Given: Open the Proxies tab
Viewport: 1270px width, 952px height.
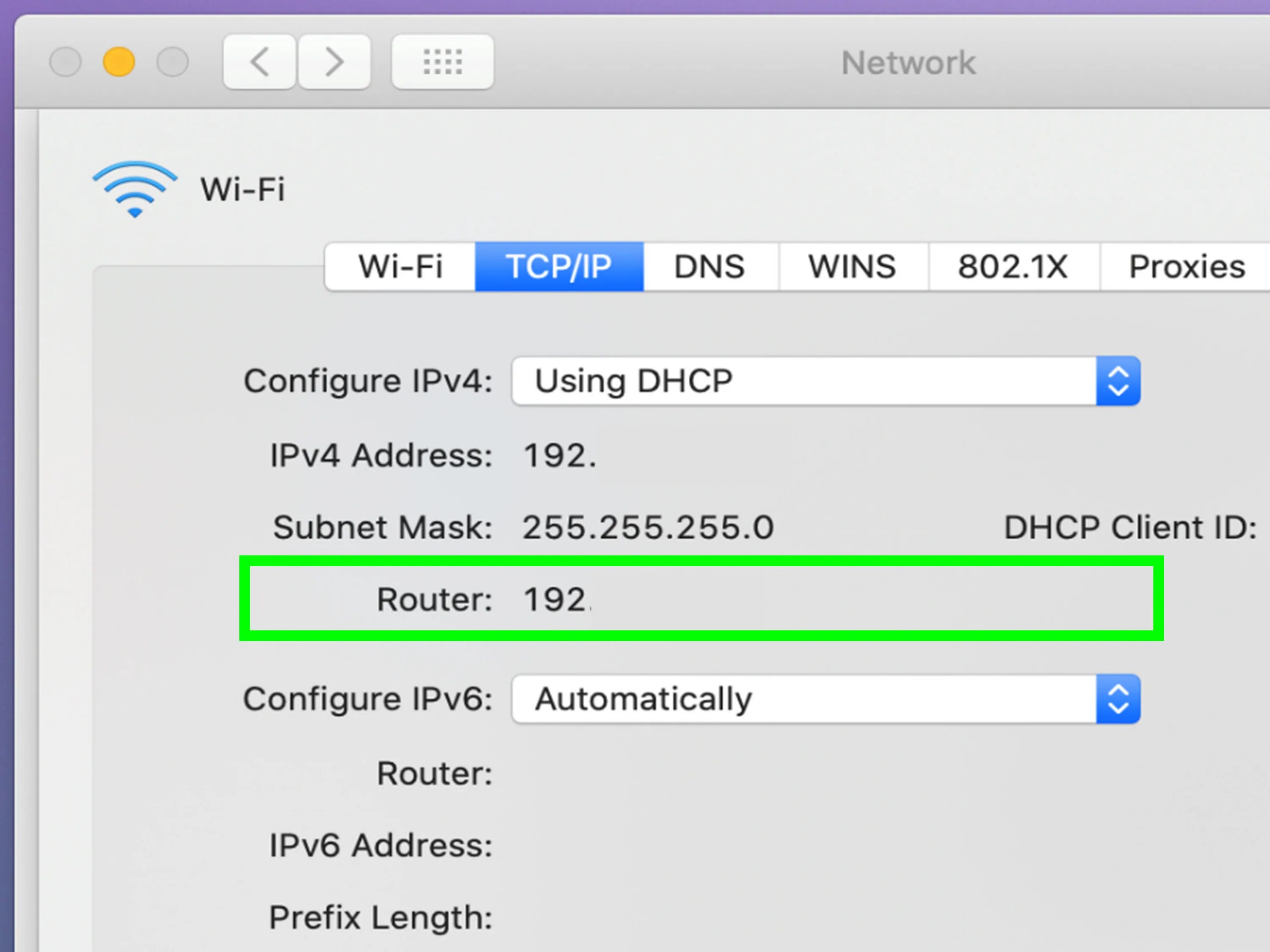Looking at the screenshot, I should tap(1186, 267).
